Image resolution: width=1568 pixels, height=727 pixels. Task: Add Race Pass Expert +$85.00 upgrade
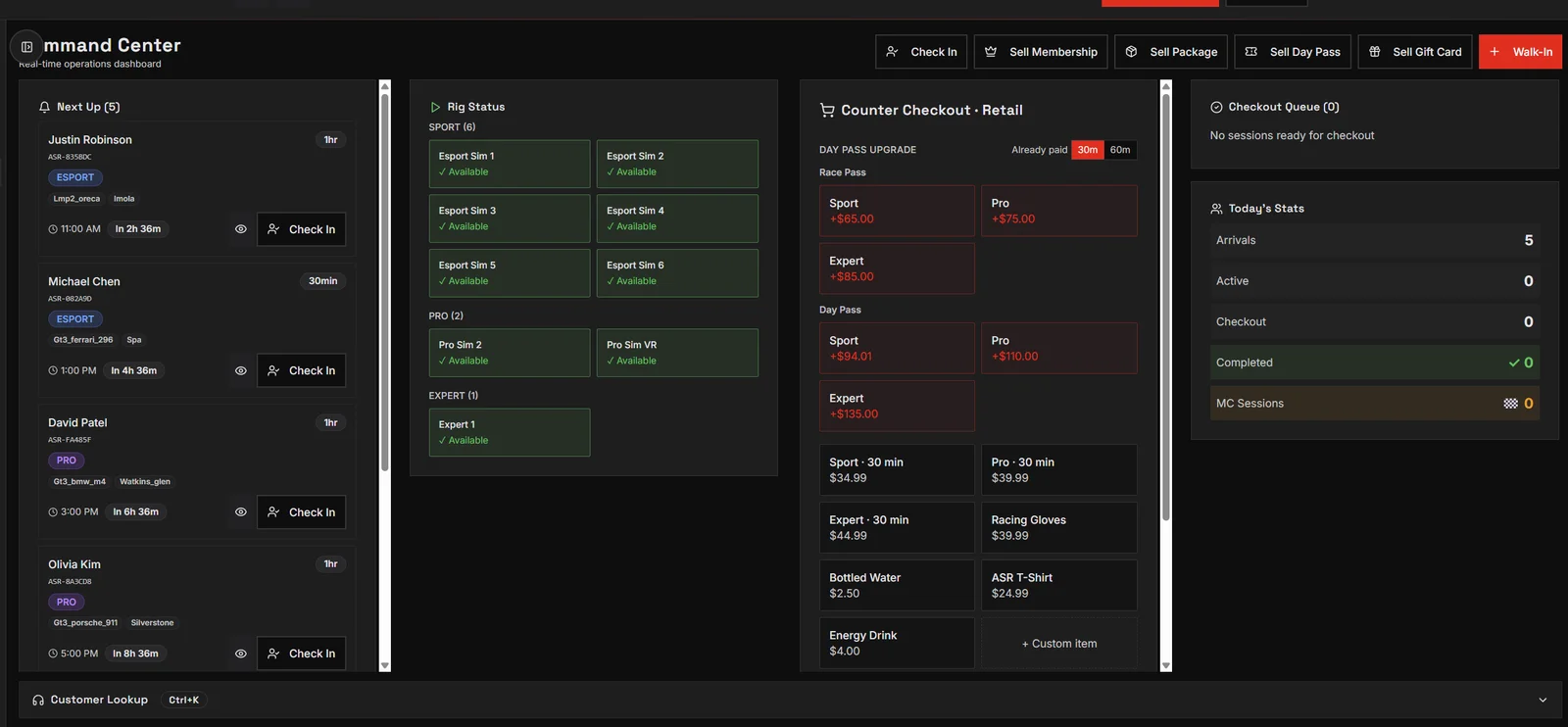click(897, 268)
